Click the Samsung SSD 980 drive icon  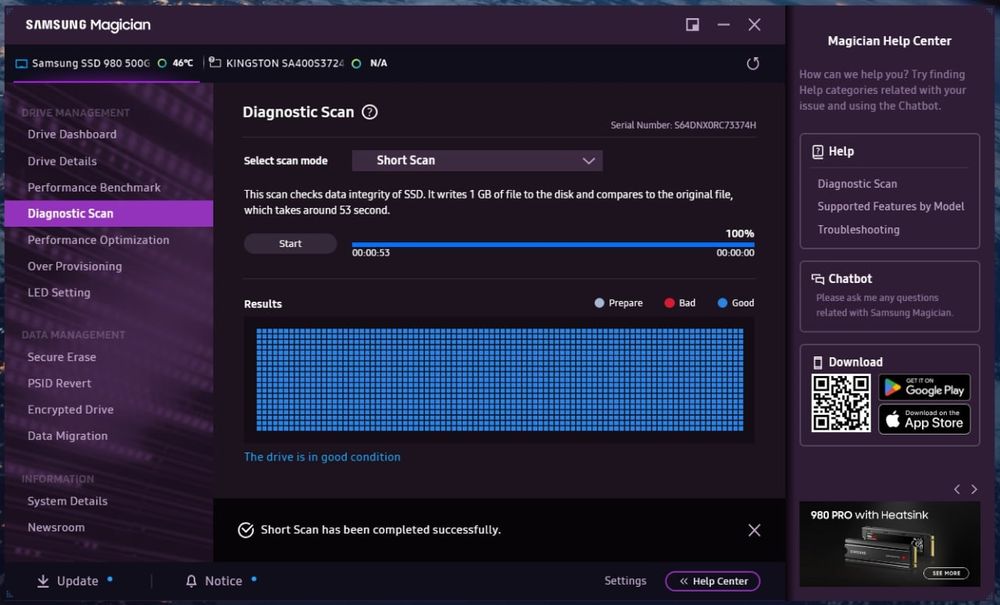pos(22,63)
